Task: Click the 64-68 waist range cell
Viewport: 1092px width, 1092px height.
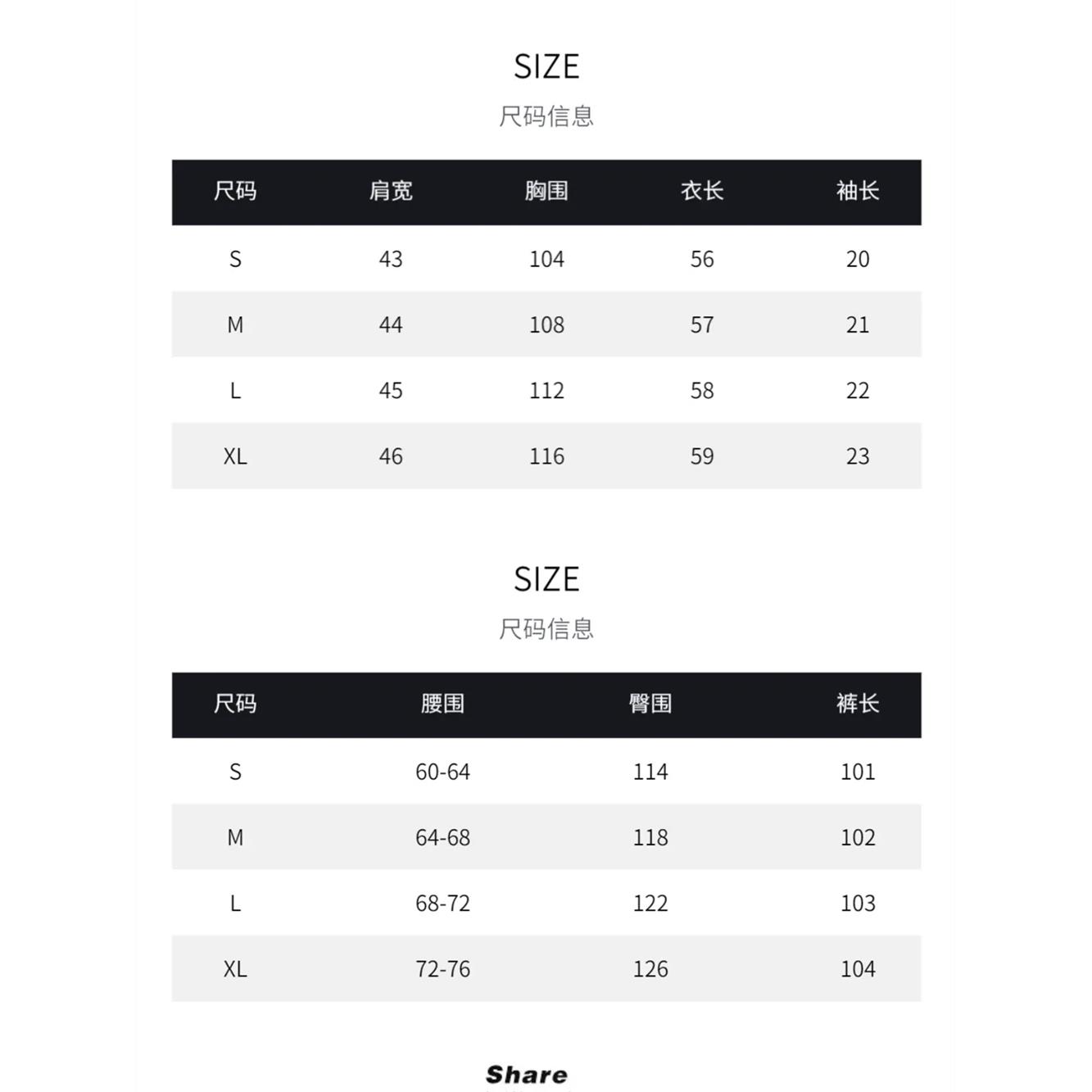Action: coord(442,837)
